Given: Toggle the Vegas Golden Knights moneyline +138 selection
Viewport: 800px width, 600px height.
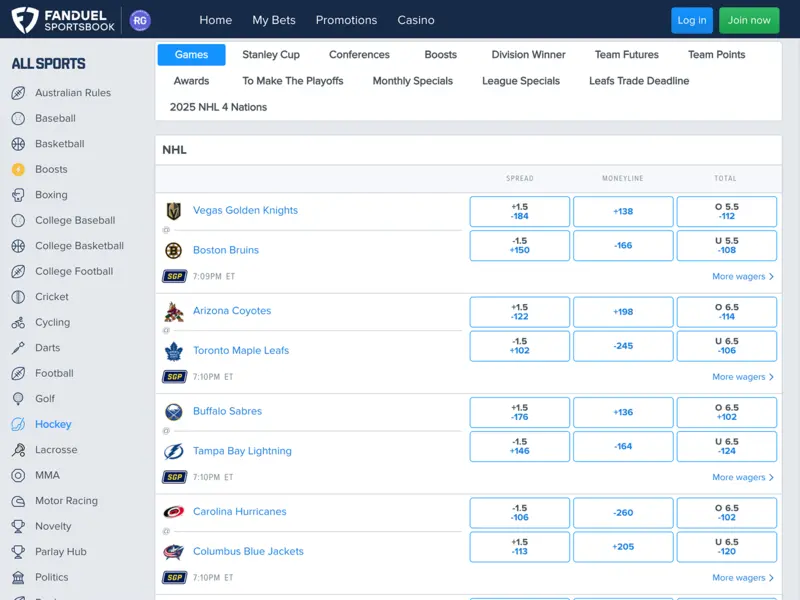Looking at the screenshot, I should click(x=623, y=211).
